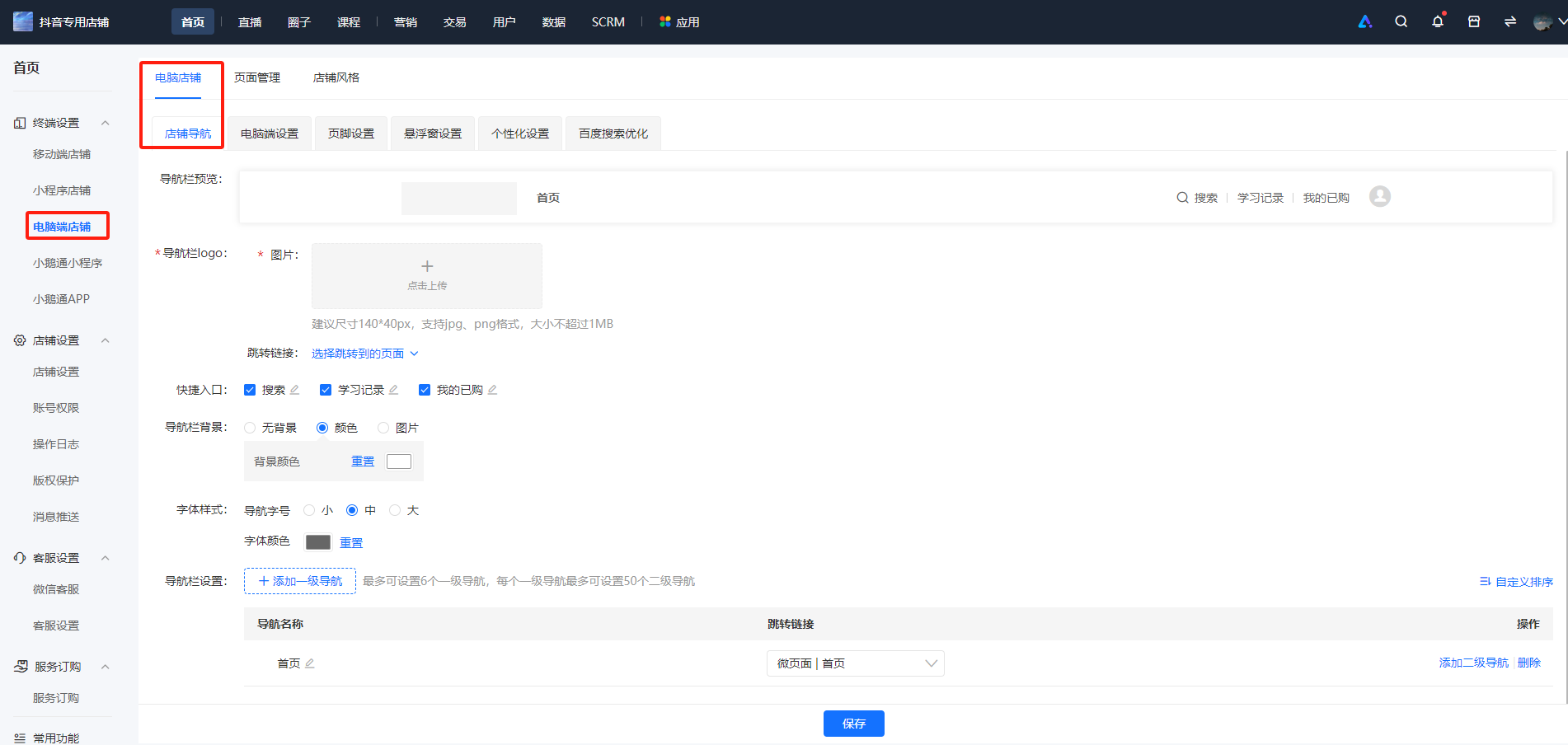Open the notification bell icon
Viewport: 1568px width, 745px height.
click(x=1438, y=21)
